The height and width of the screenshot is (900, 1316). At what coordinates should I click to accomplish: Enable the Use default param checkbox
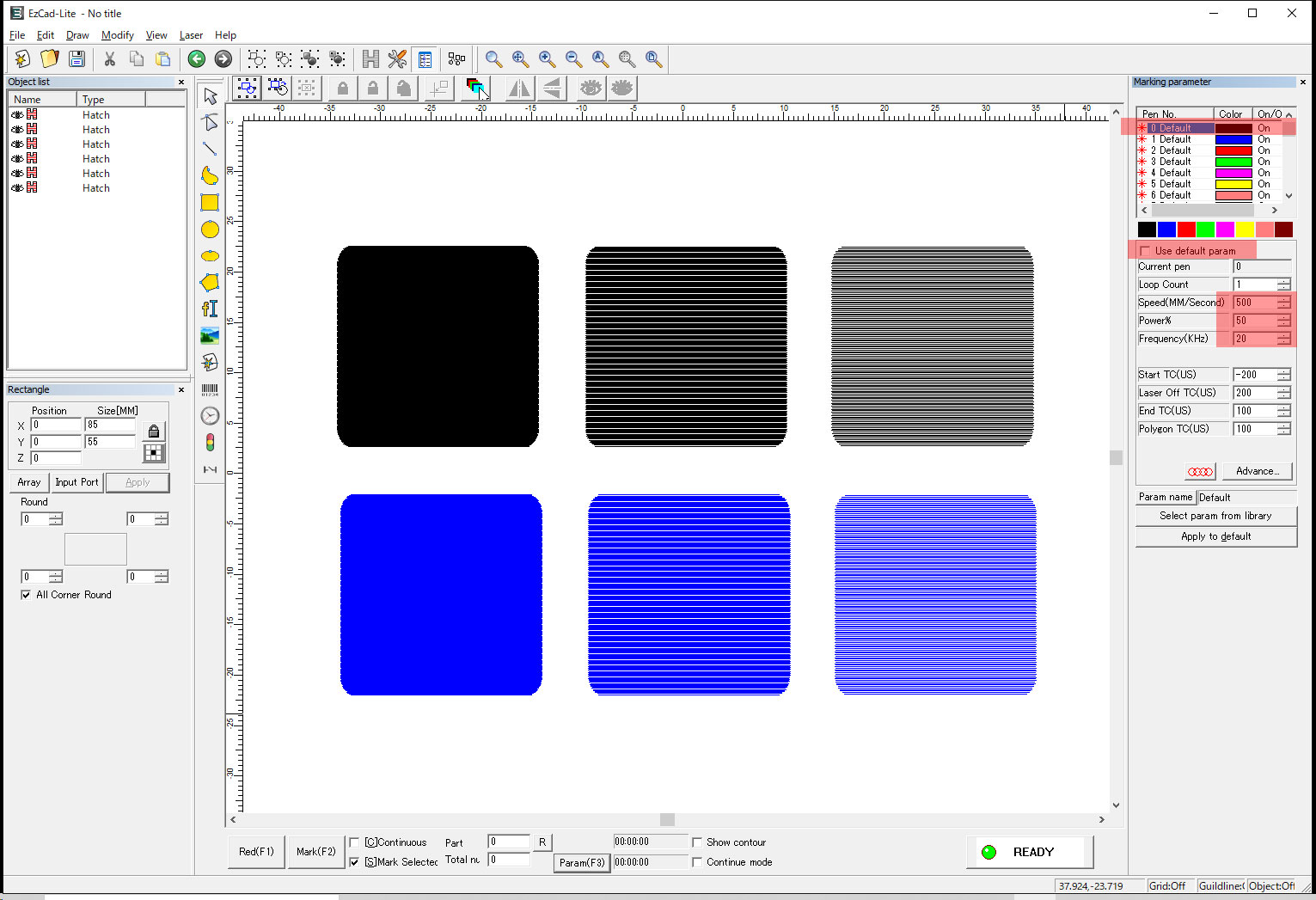point(1145,251)
